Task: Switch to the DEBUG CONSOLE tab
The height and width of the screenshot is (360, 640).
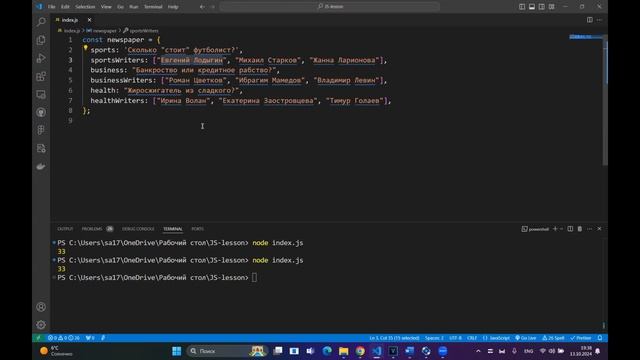Action: pyautogui.click(x=138, y=229)
